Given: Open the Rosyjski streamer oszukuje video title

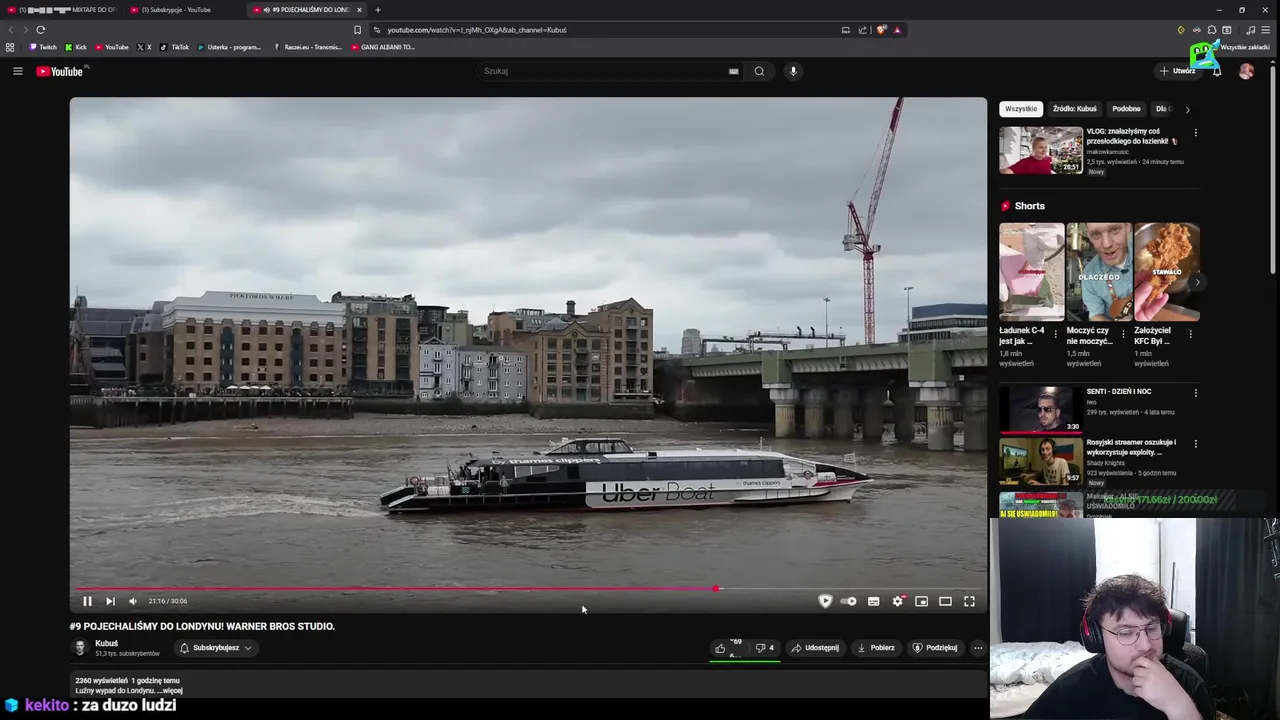Looking at the screenshot, I should [1131, 447].
